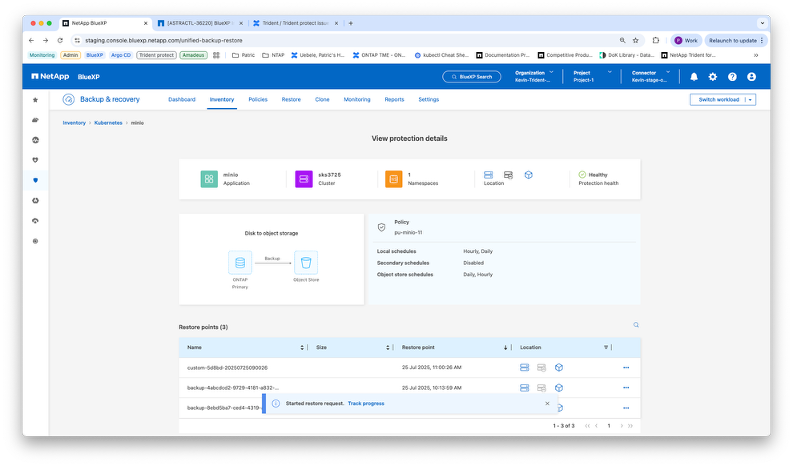Click the purple sks3725 Cluster icon
The height and width of the screenshot is (466, 793).
(303, 179)
